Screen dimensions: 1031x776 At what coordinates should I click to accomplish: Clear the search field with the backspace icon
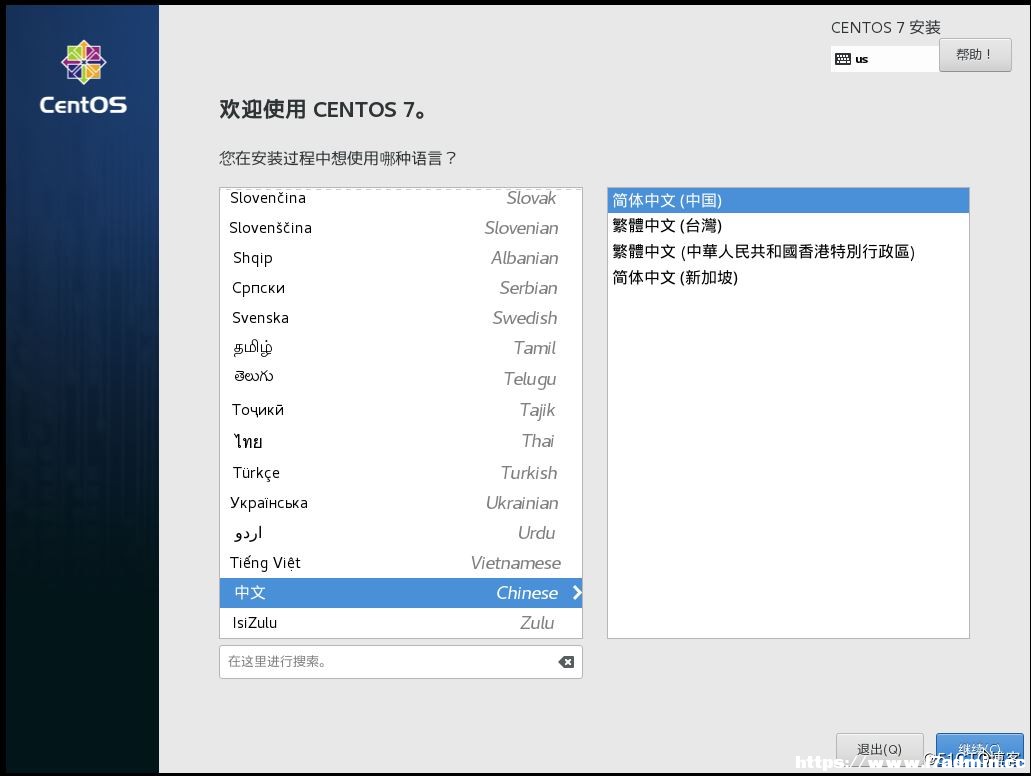[x=566, y=662]
